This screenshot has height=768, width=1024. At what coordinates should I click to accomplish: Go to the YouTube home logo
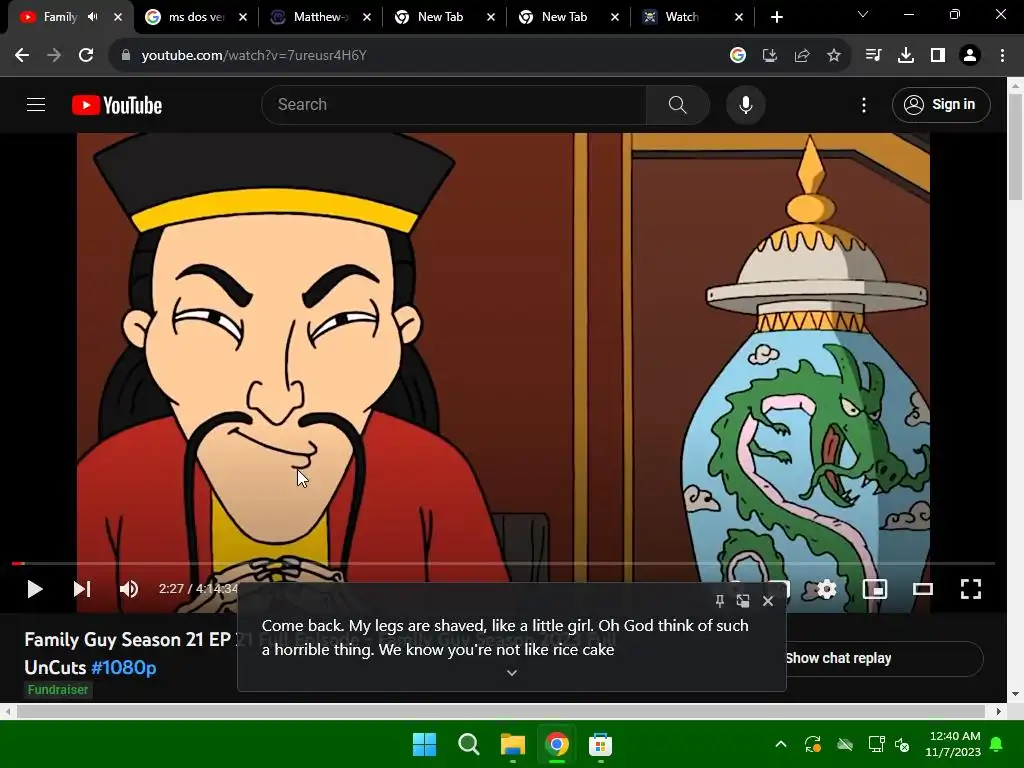[117, 105]
